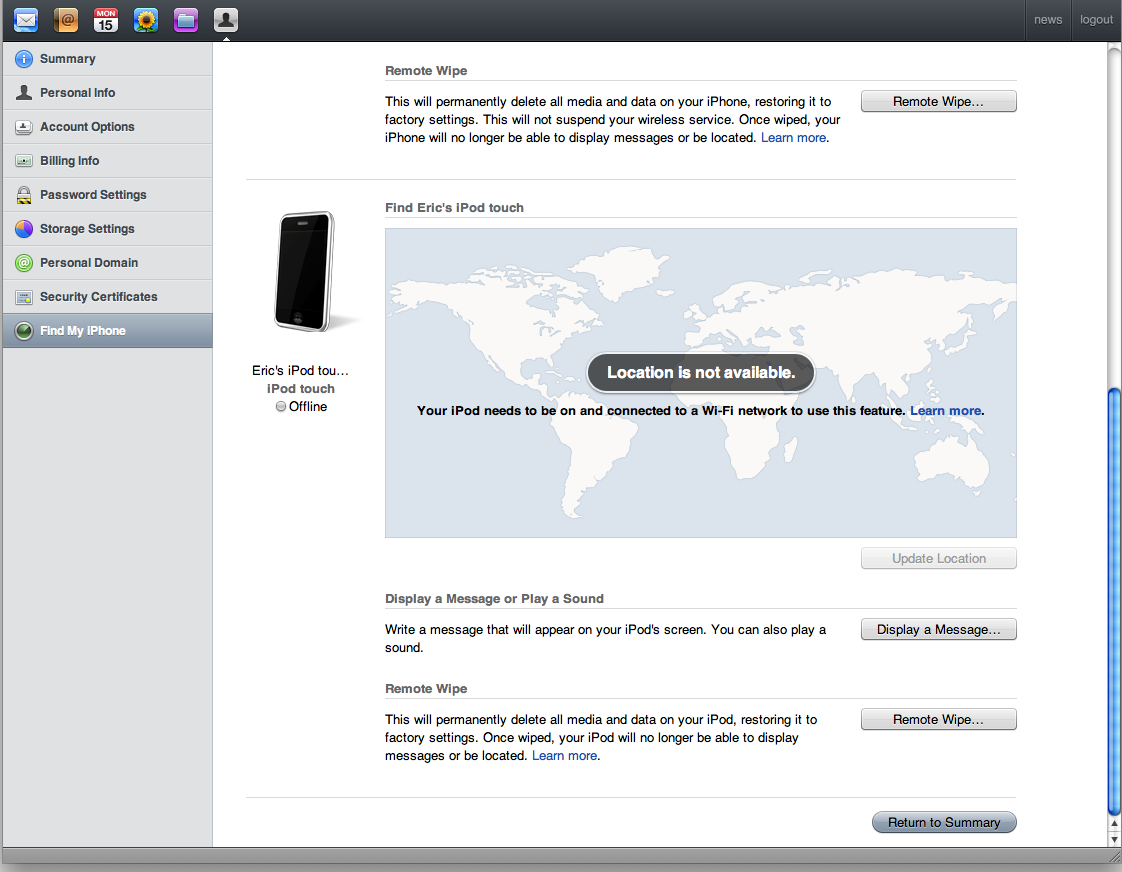
Task: Select the iPod touch device thumbnail
Action: pyautogui.click(x=306, y=272)
